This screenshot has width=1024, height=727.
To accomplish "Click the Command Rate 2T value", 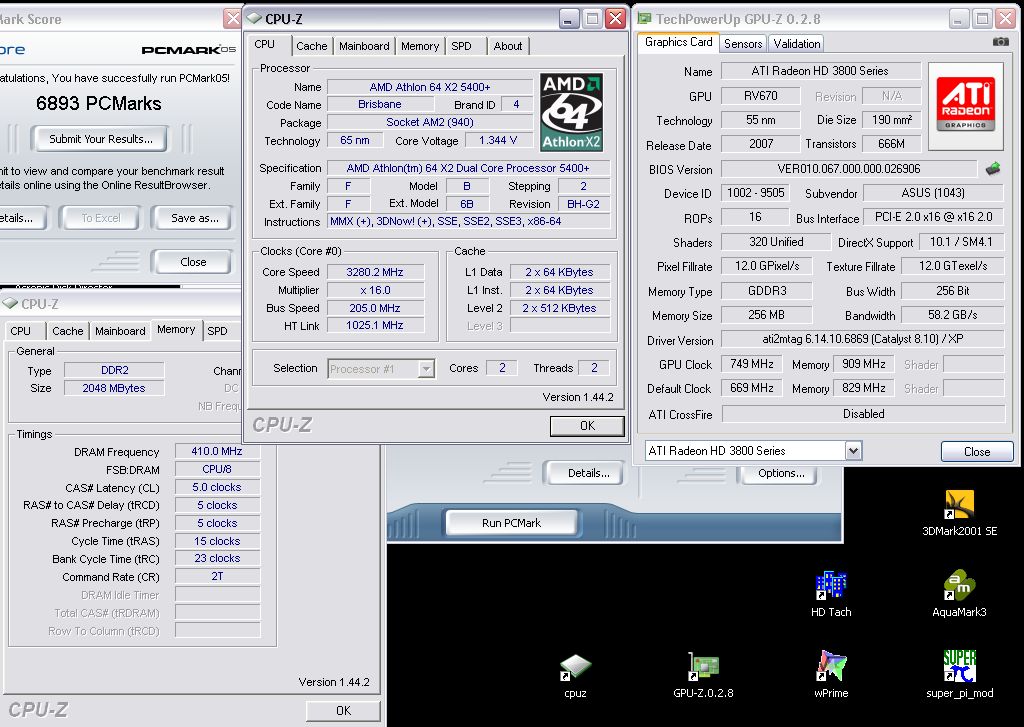I will (x=217, y=576).
